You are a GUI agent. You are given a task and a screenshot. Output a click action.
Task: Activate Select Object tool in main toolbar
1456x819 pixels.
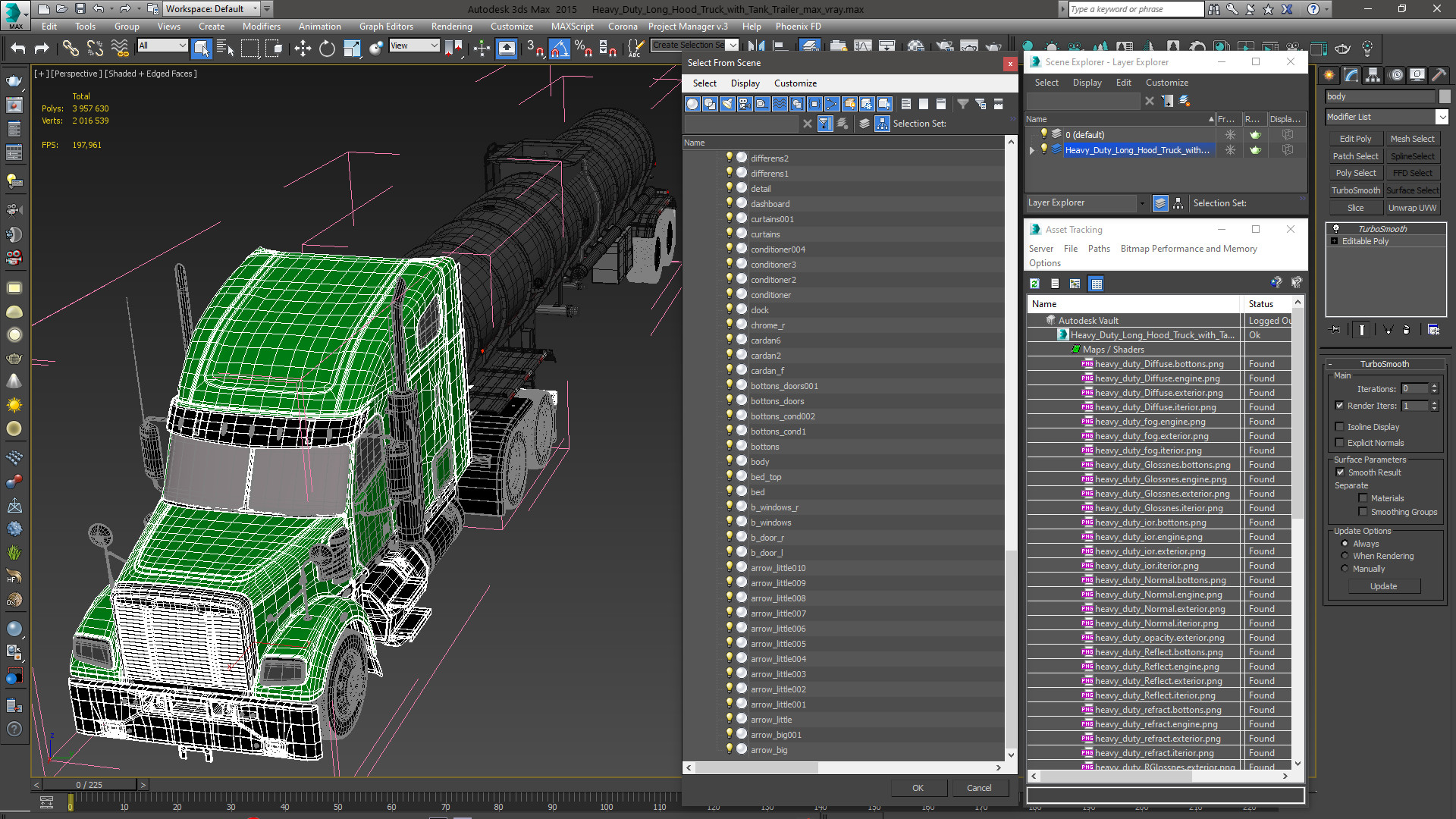[201, 49]
